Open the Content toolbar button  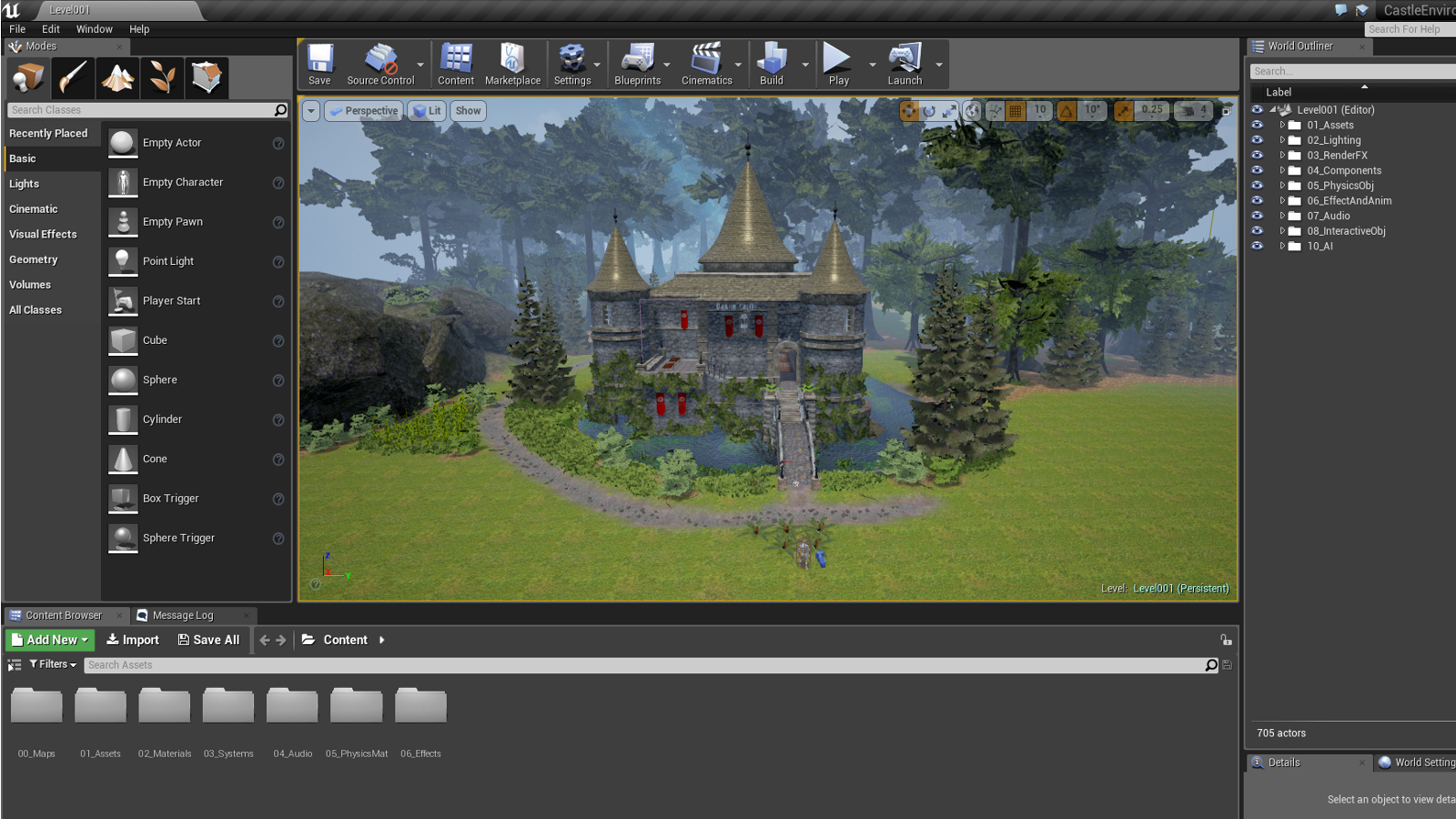[x=456, y=65]
